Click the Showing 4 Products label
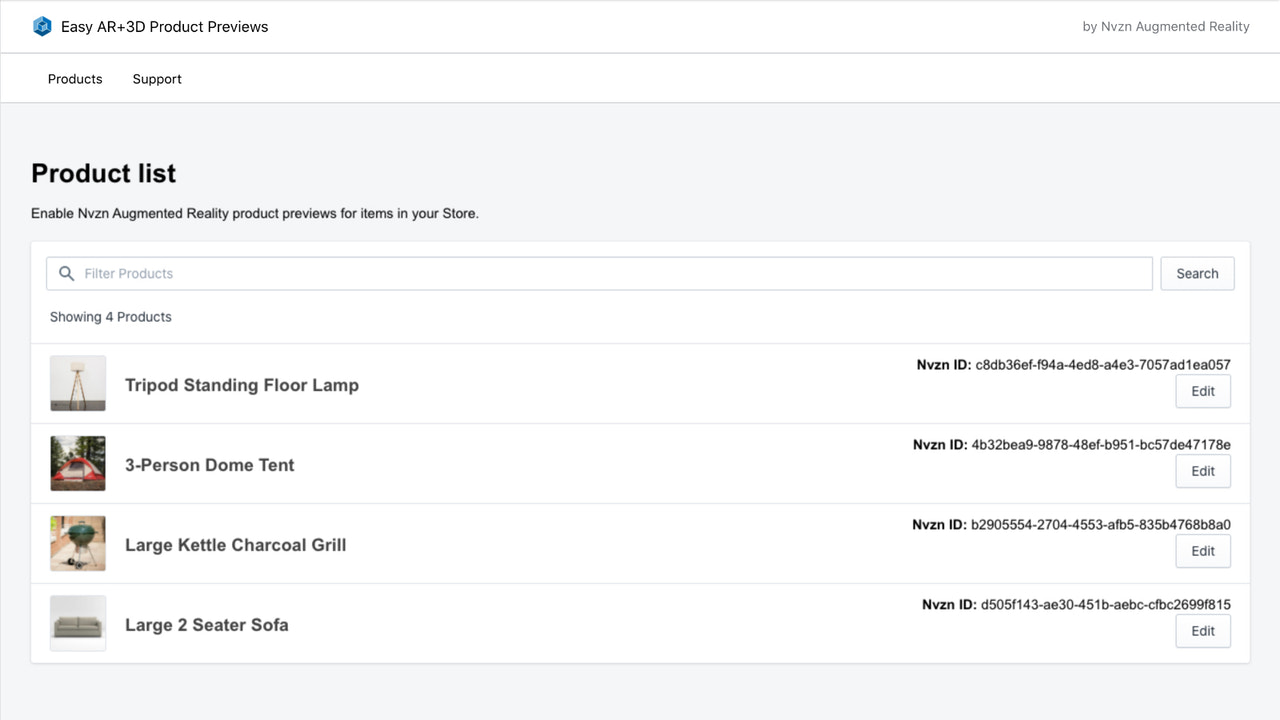This screenshot has width=1280, height=720. (110, 316)
